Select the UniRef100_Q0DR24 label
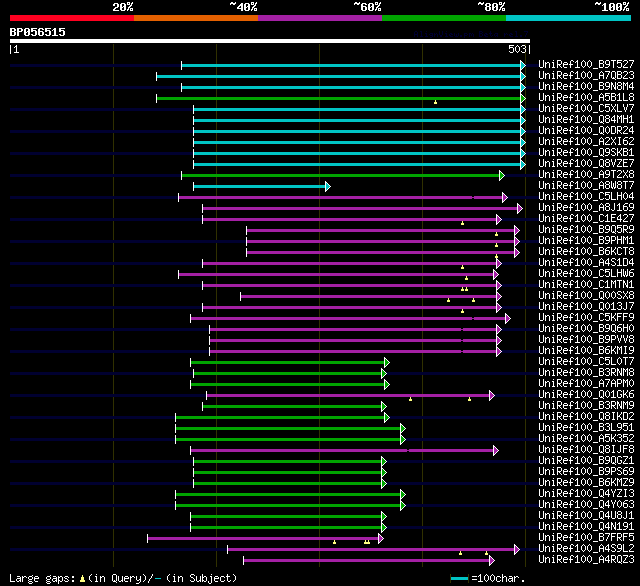 click(x=586, y=130)
